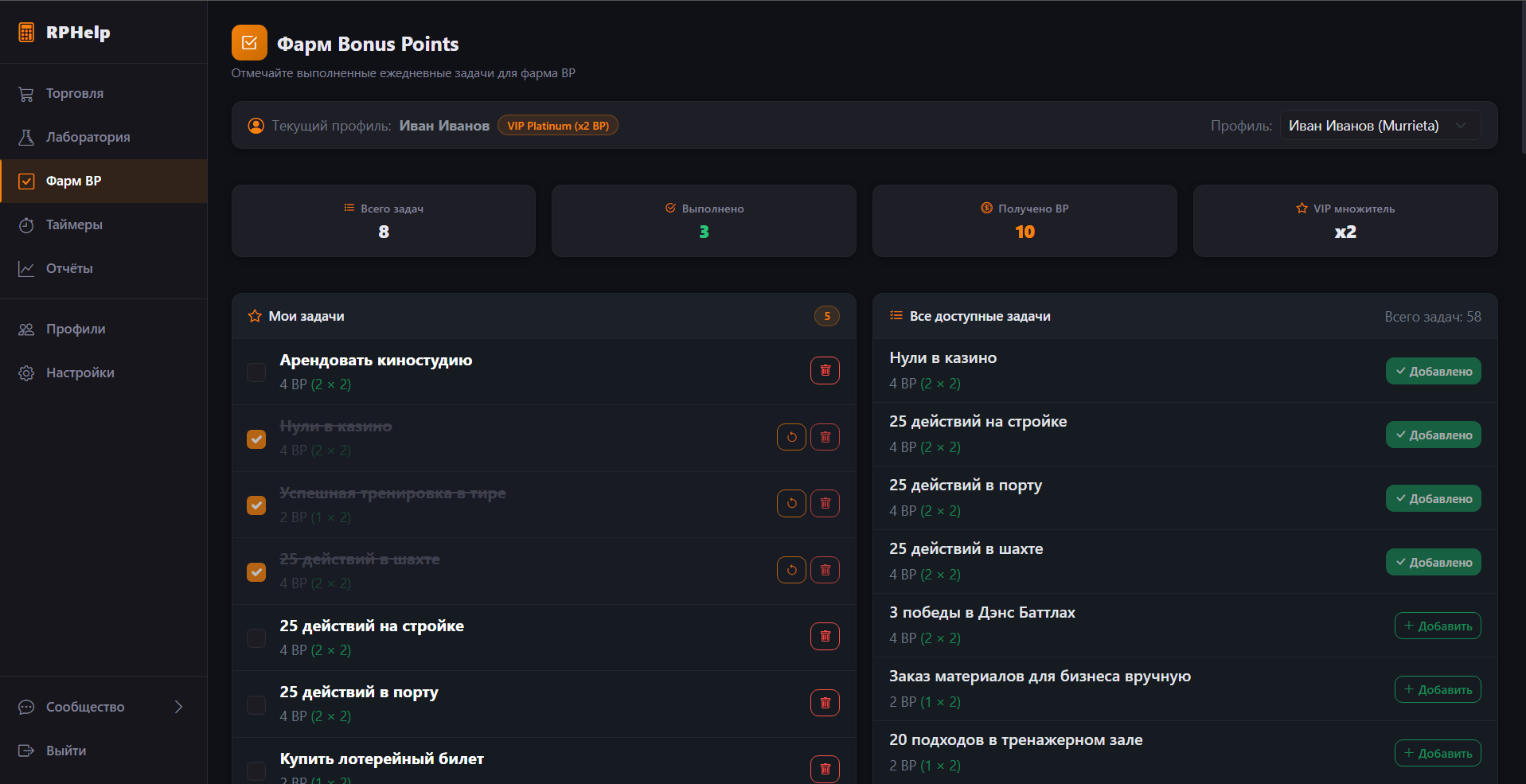Click Добавлено button for Нули в казино
This screenshot has width=1526, height=784.
[x=1433, y=371]
